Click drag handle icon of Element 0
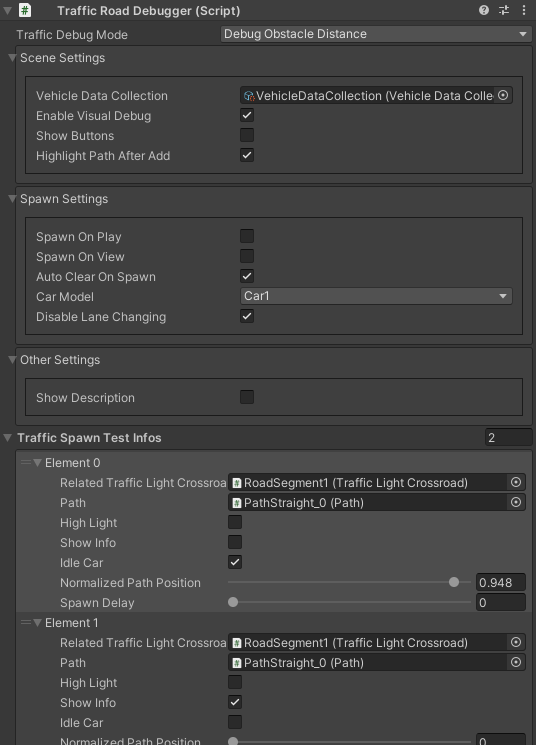The height and width of the screenshot is (745, 536). click(26, 462)
